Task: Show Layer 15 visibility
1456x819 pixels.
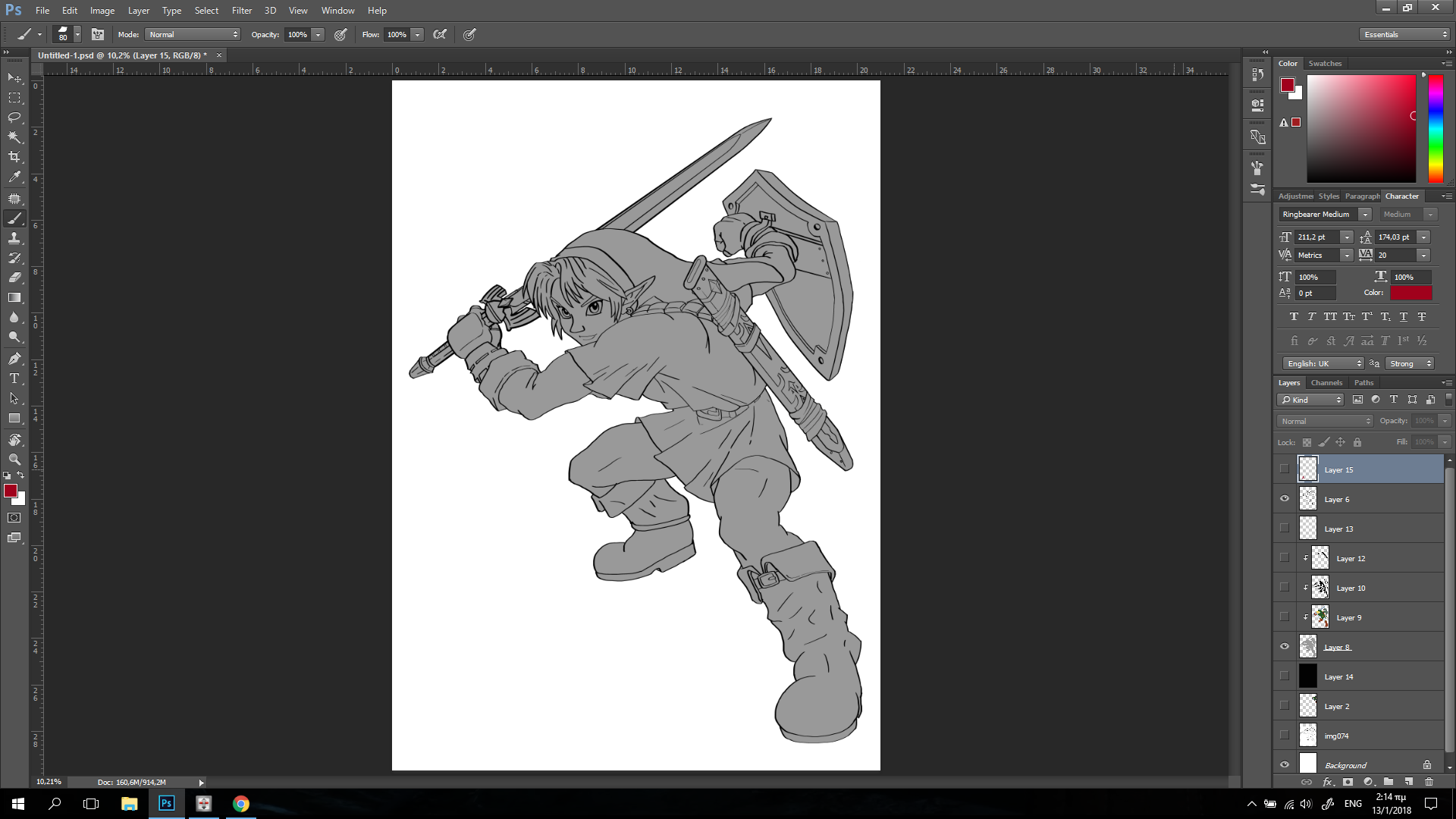Action: coord(1284,469)
